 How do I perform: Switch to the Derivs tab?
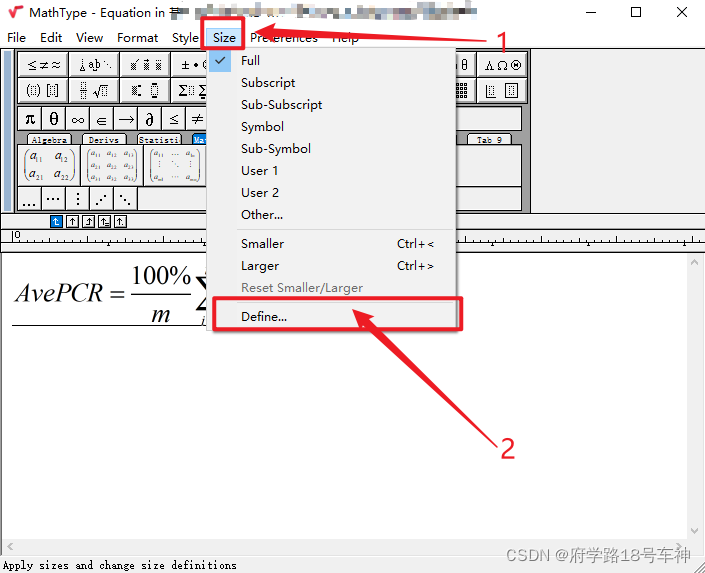pos(104,139)
